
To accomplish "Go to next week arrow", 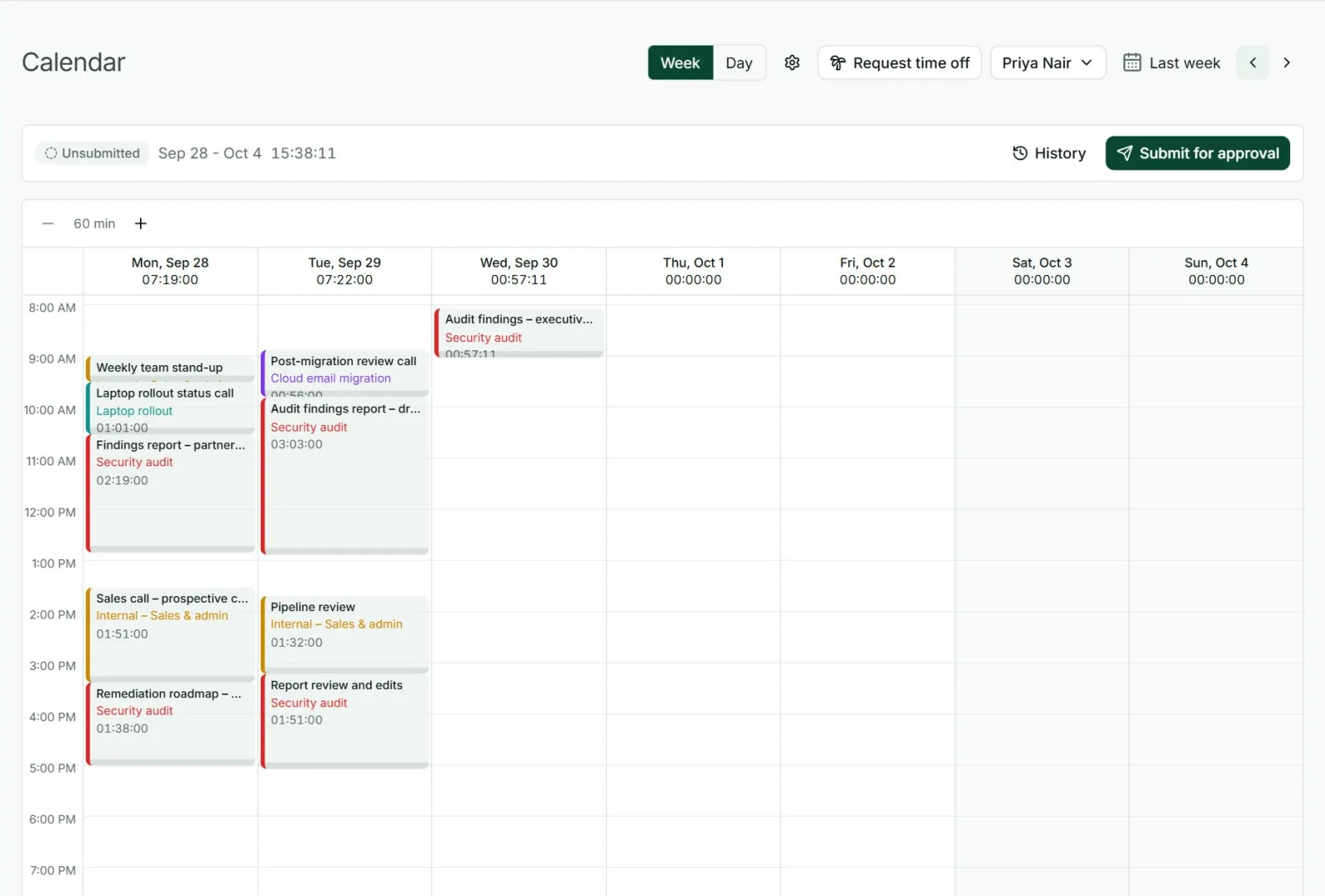I will pos(1287,63).
